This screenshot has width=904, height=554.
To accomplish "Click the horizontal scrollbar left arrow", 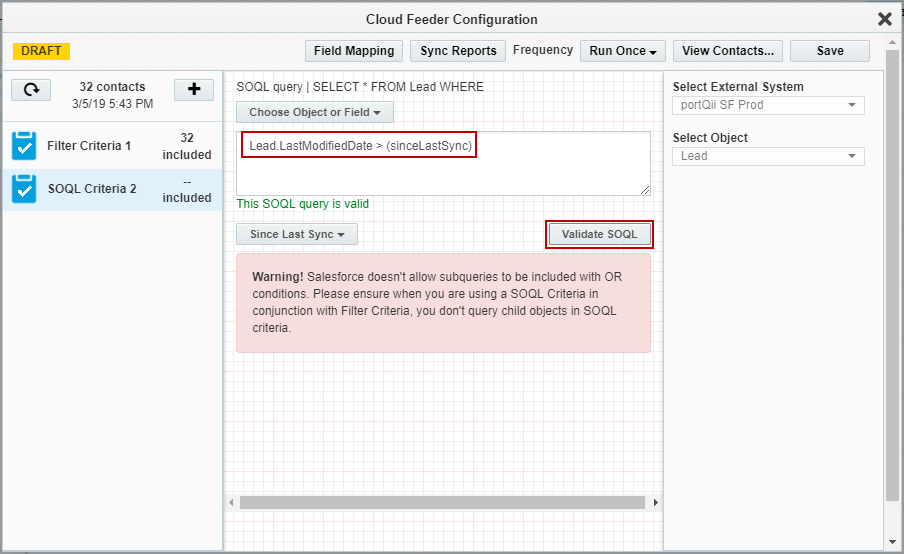I will (x=231, y=502).
